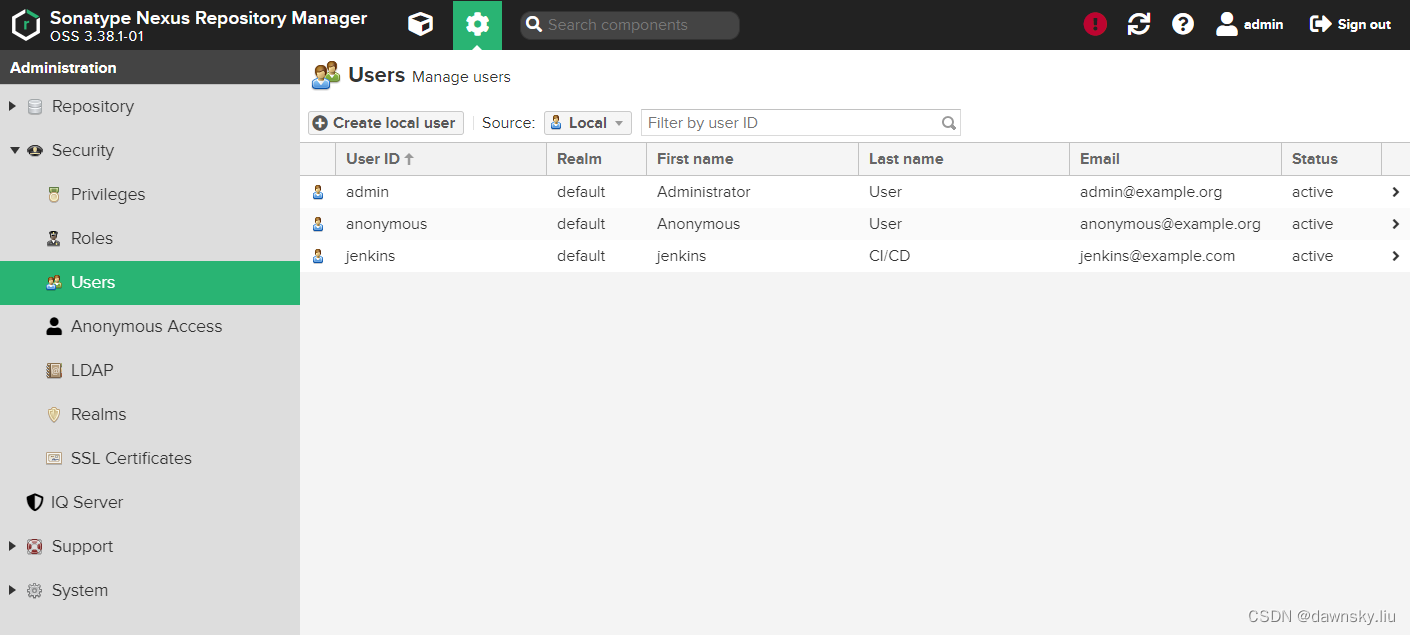Click the Security eye icon

click(x=35, y=150)
